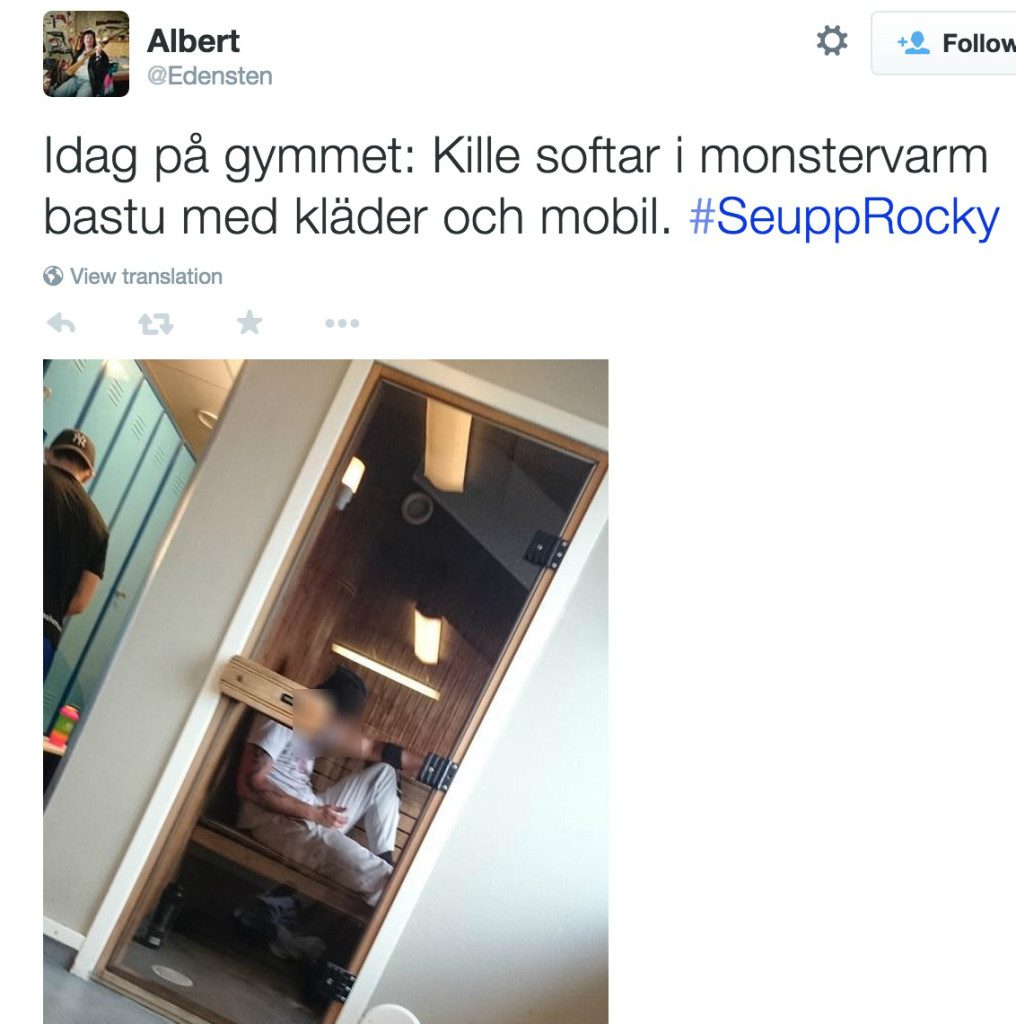Image resolution: width=1016 pixels, height=1024 pixels.
Task: Favorite the tweet with the star
Action: (x=249, y=322)
